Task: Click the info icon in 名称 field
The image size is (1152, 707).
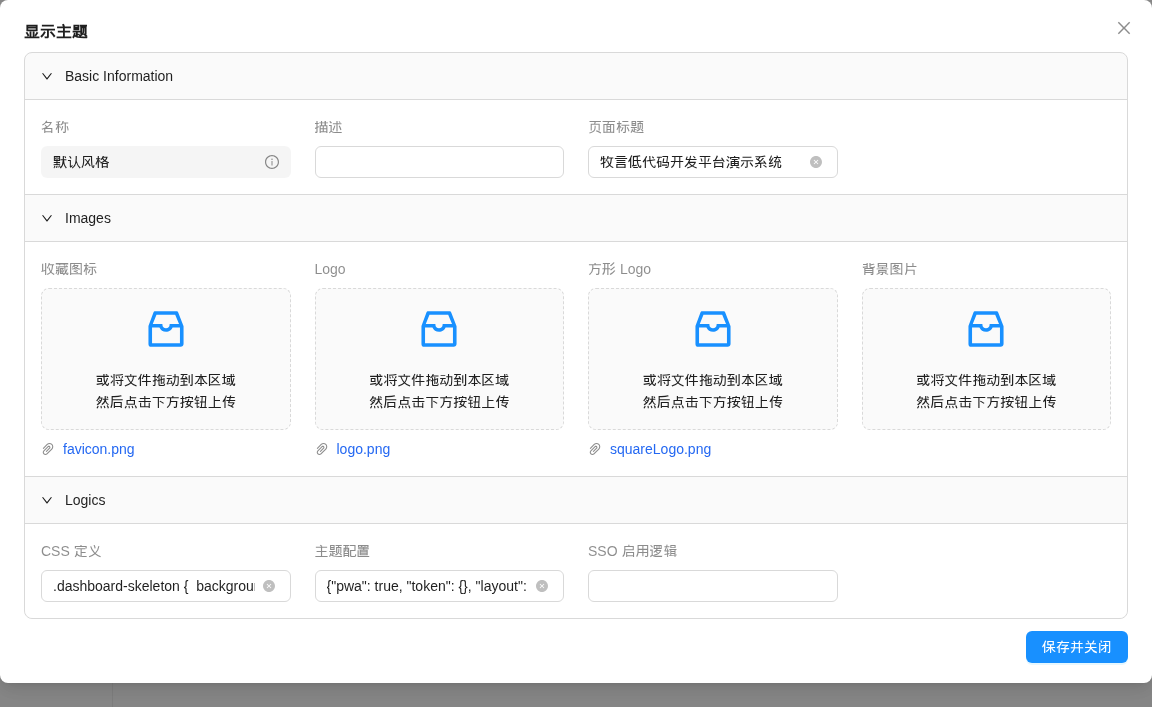Action: [272, 162]
